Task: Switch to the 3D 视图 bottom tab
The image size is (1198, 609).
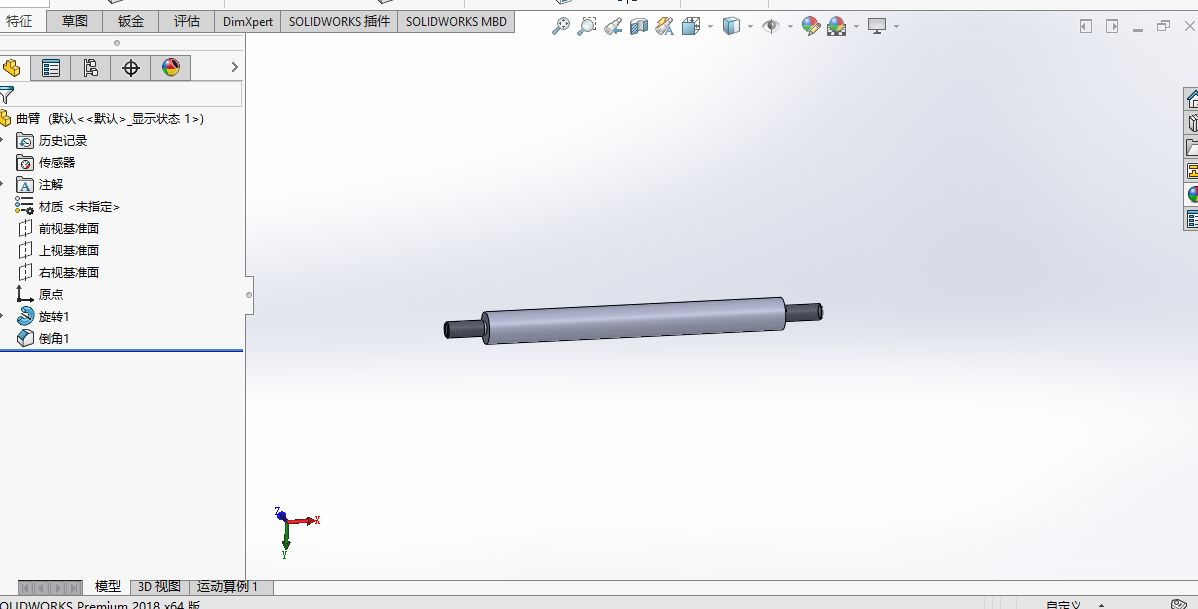Action: click(x=159, y=587)
